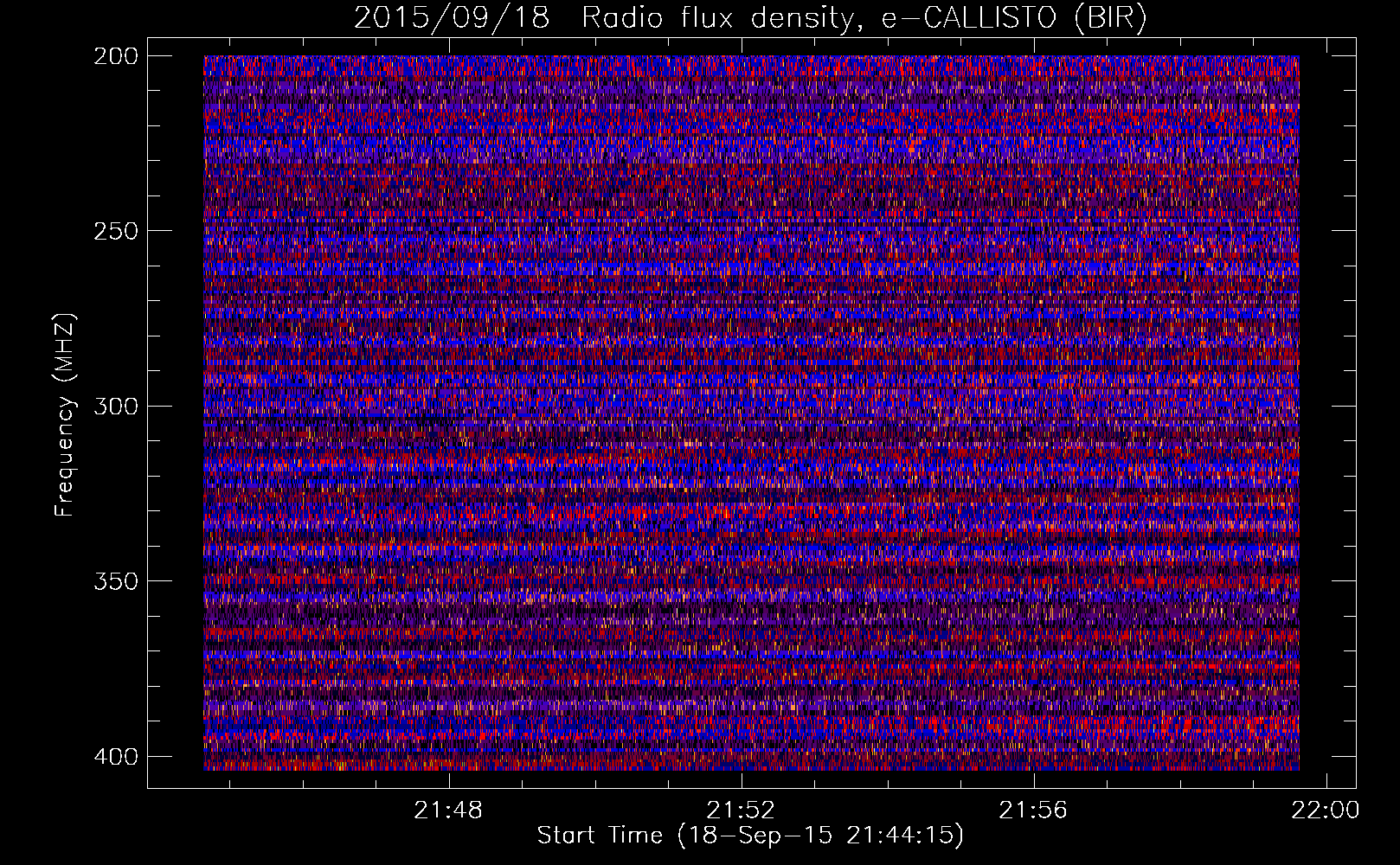Click the 400 frequency tick label
Image resolution: width=1400 pixels, height=865 pixels.
coord(115,757)
